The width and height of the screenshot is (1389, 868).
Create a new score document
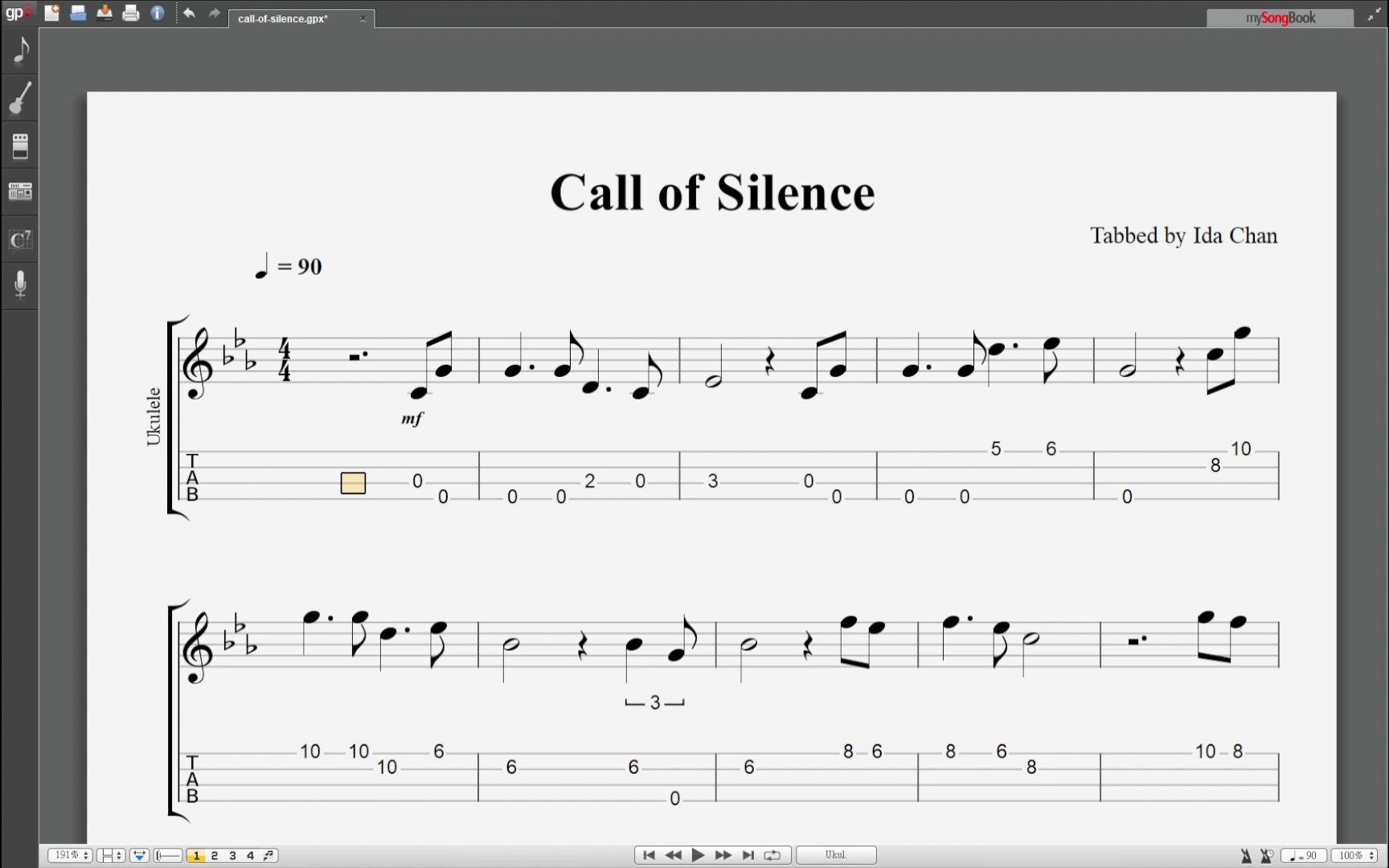pos(51,13)
